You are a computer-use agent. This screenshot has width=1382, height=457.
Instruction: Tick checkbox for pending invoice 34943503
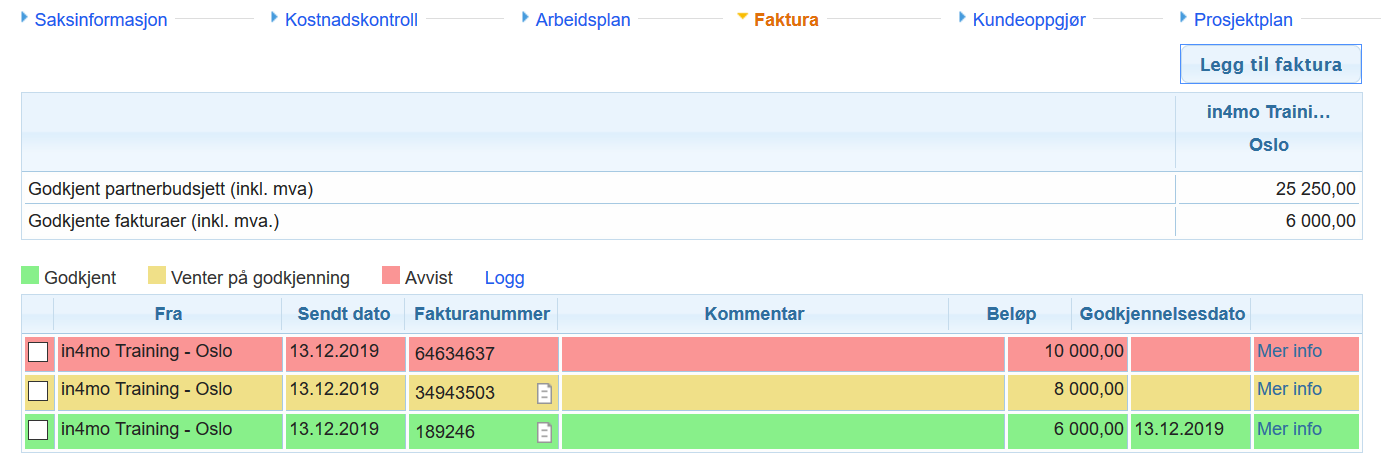(38, 391)
